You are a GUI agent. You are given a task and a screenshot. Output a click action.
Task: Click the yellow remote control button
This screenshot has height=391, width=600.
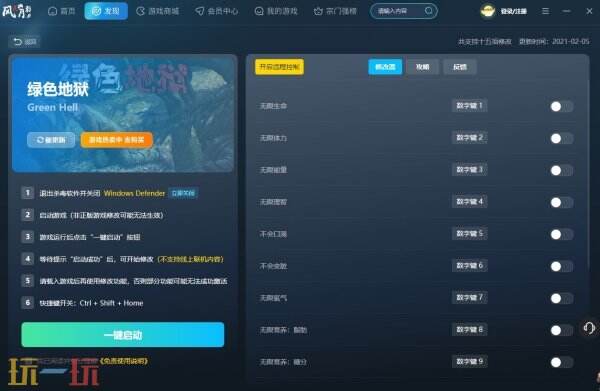279,67
